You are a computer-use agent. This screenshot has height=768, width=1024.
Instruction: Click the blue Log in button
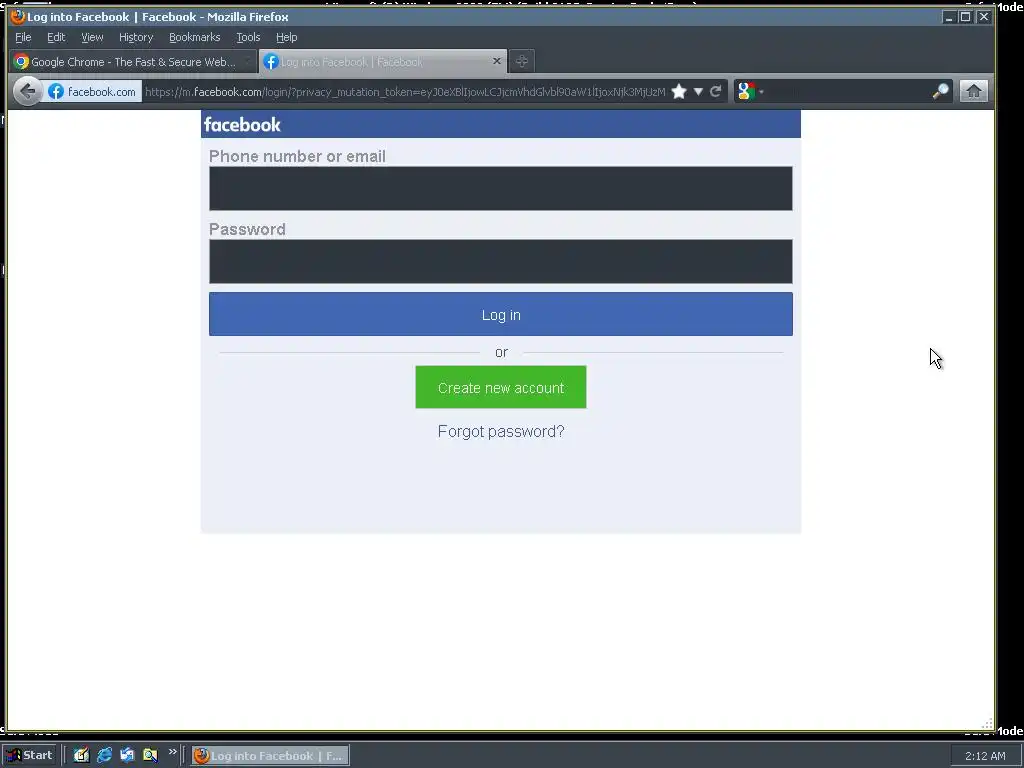click(x=501, y=314)
